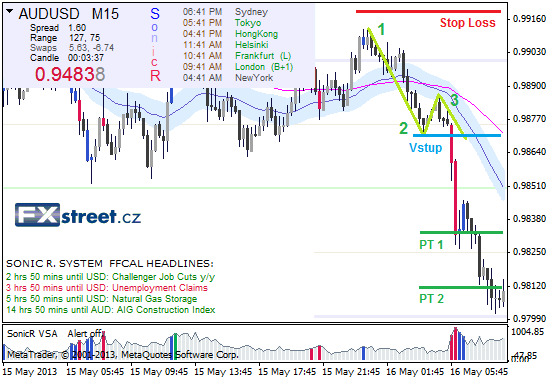This screenshot has width=550, height=380.
Task: Click the Spread 1.60 readout
Action: pos(58,28)
